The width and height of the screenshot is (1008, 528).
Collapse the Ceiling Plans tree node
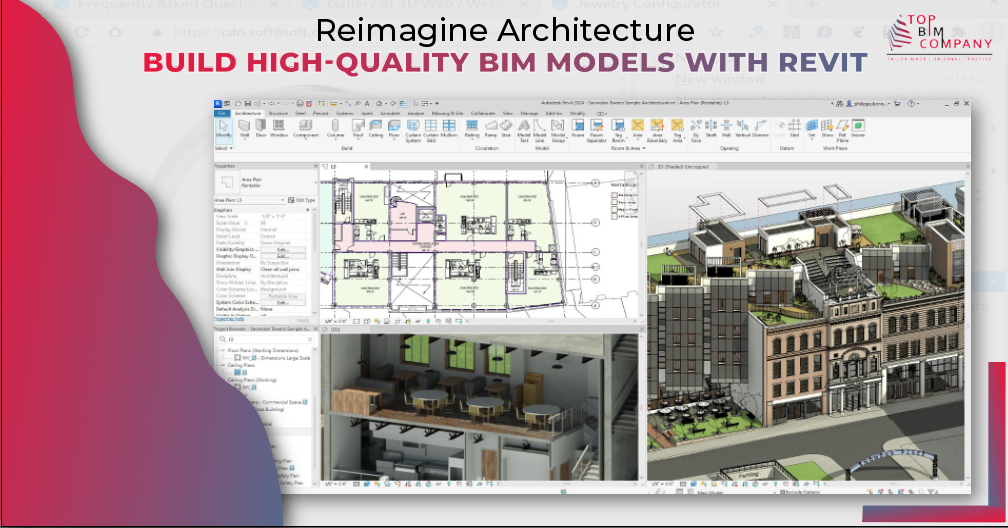223,365
